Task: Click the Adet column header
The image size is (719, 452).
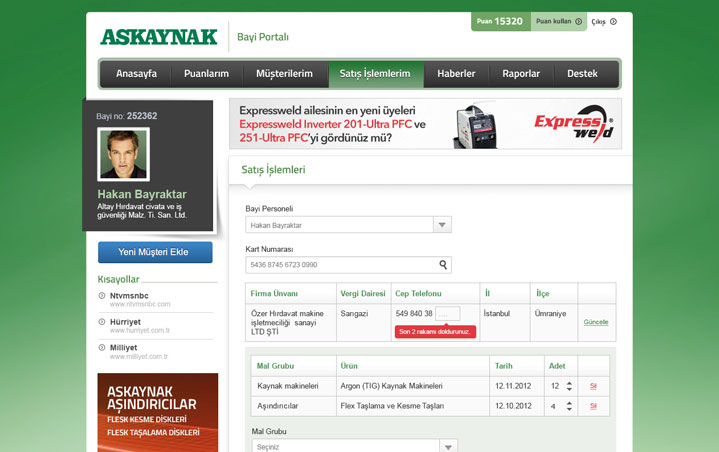Action: 557,366
